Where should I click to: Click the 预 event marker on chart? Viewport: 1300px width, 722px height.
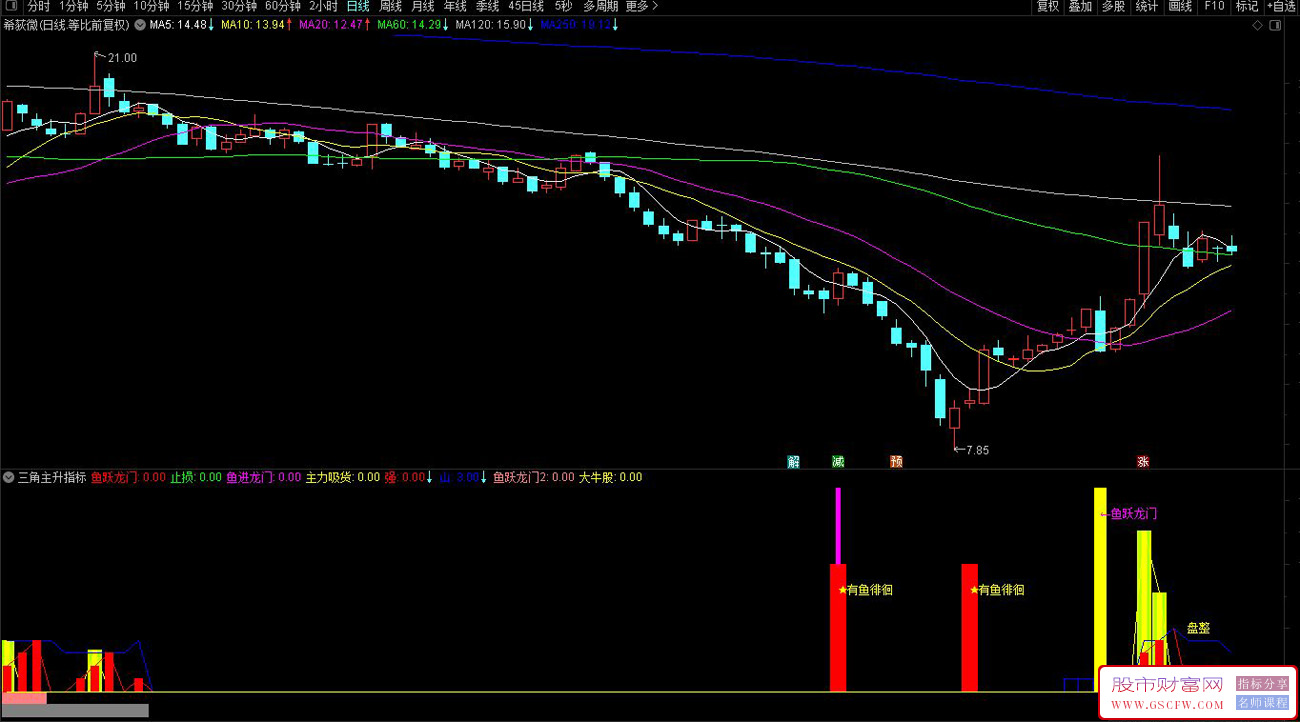coord(896,462)
